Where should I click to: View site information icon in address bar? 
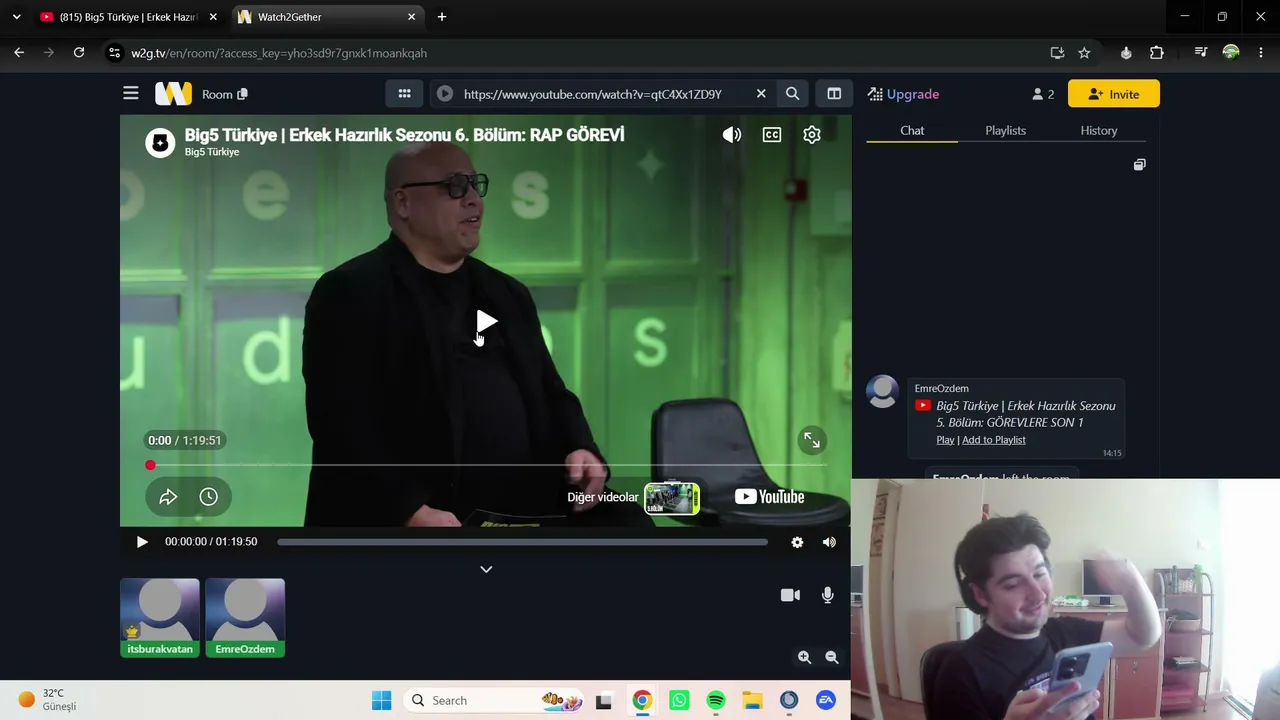click(x=114, y=53)
